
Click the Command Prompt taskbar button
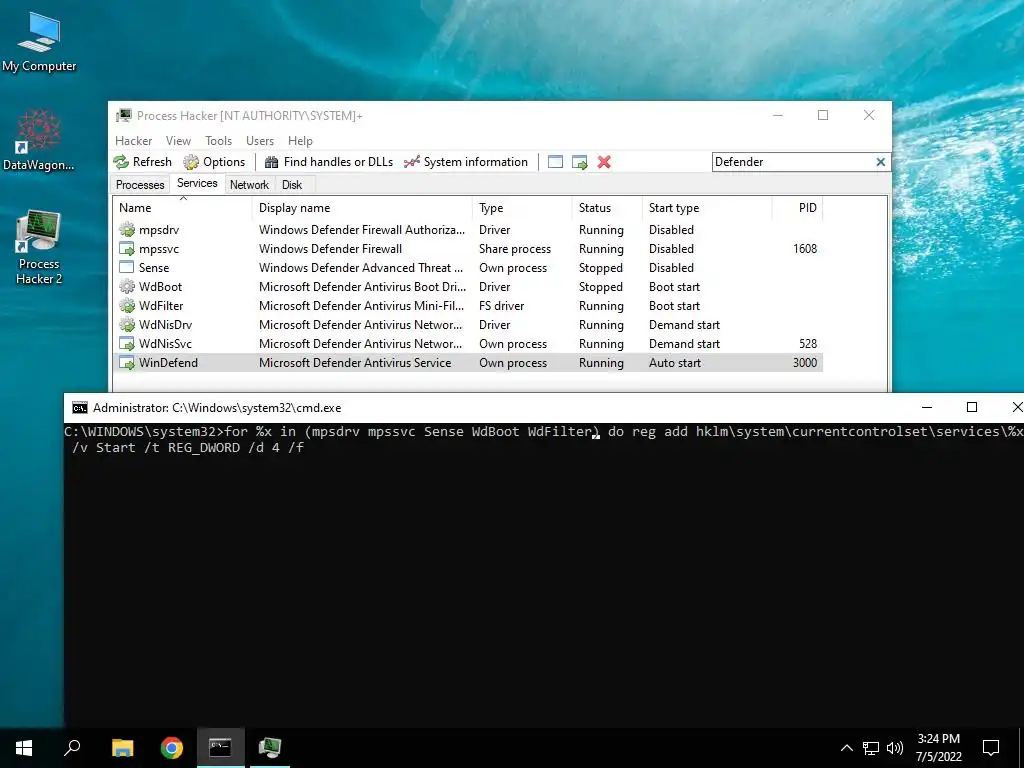coord(221,748)
